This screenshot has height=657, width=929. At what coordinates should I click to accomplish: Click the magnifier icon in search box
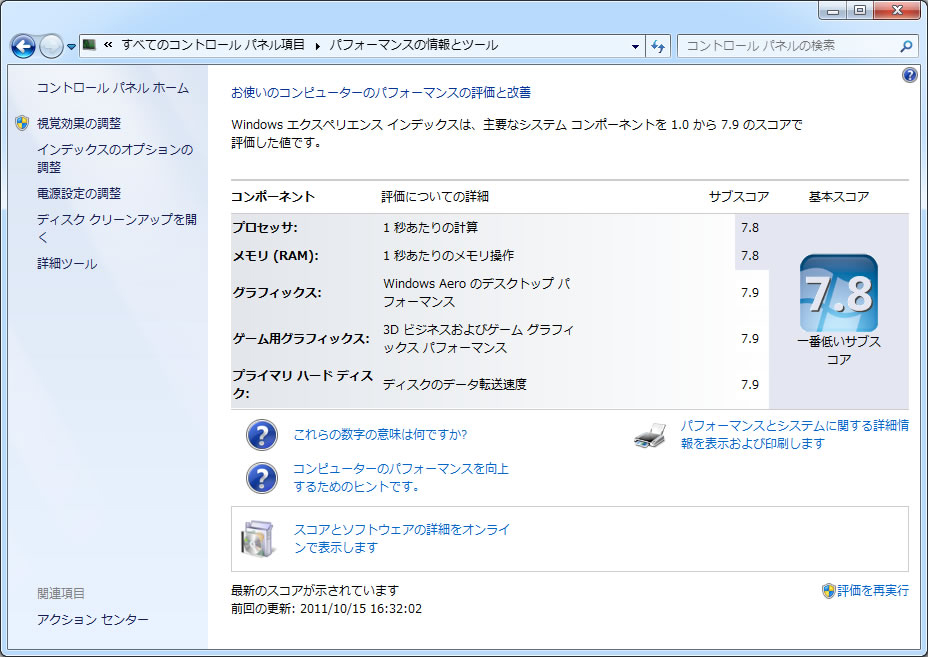tap(906, 46)
